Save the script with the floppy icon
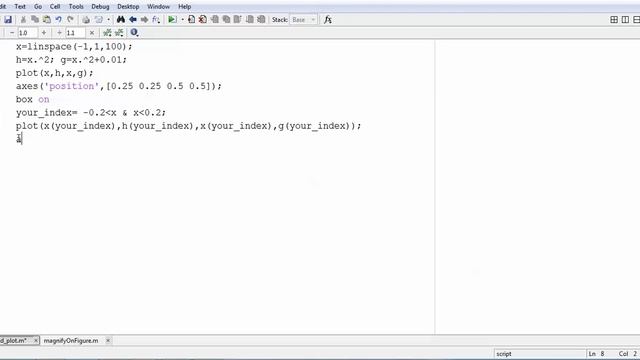This screenshot has width=640, height=360. [x=8, y=20]
